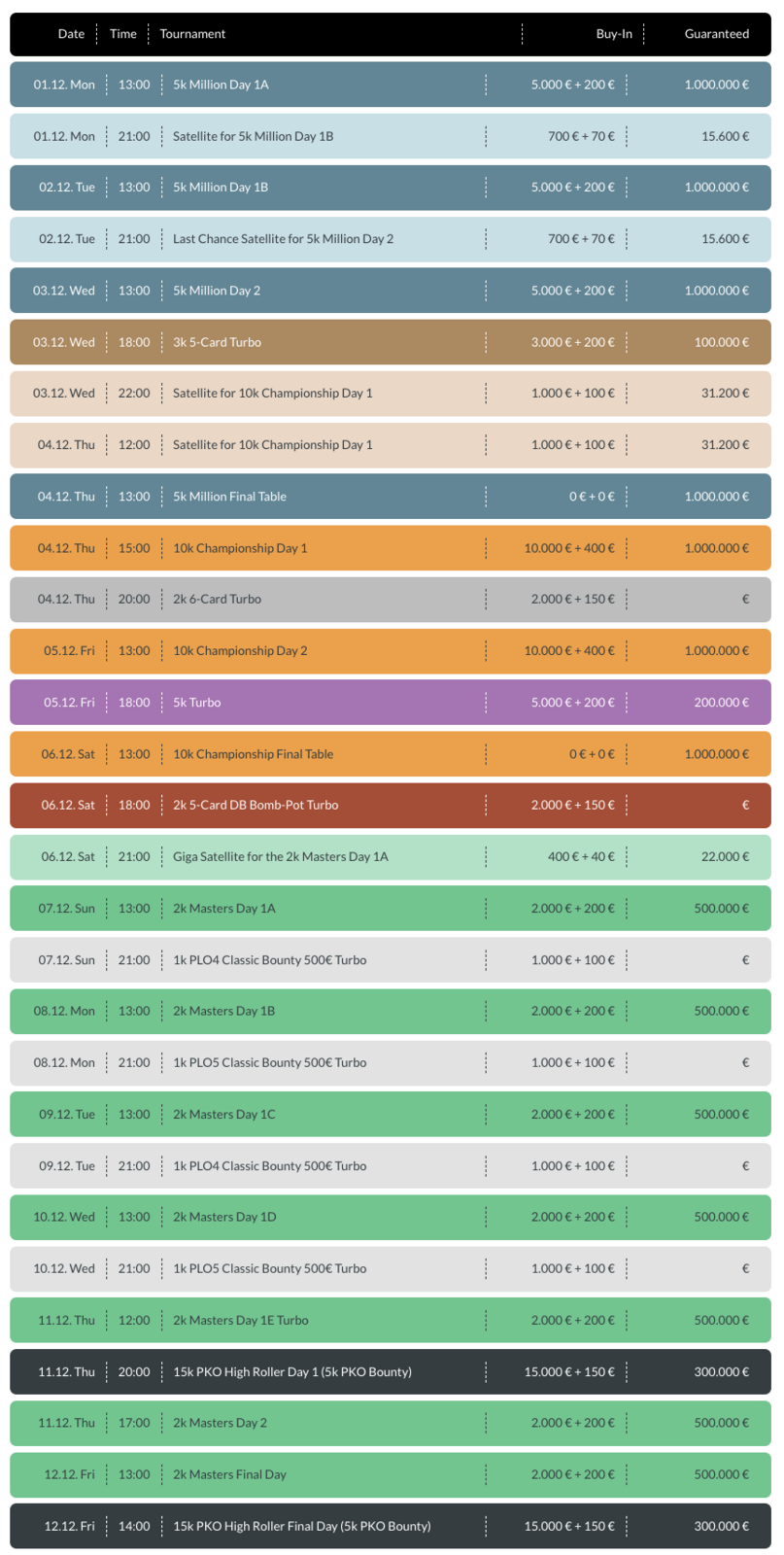Screen dimensions: 784x1555
Task: Select the 3k 5-Card Turbo row
Action: [x=217, y=342]
